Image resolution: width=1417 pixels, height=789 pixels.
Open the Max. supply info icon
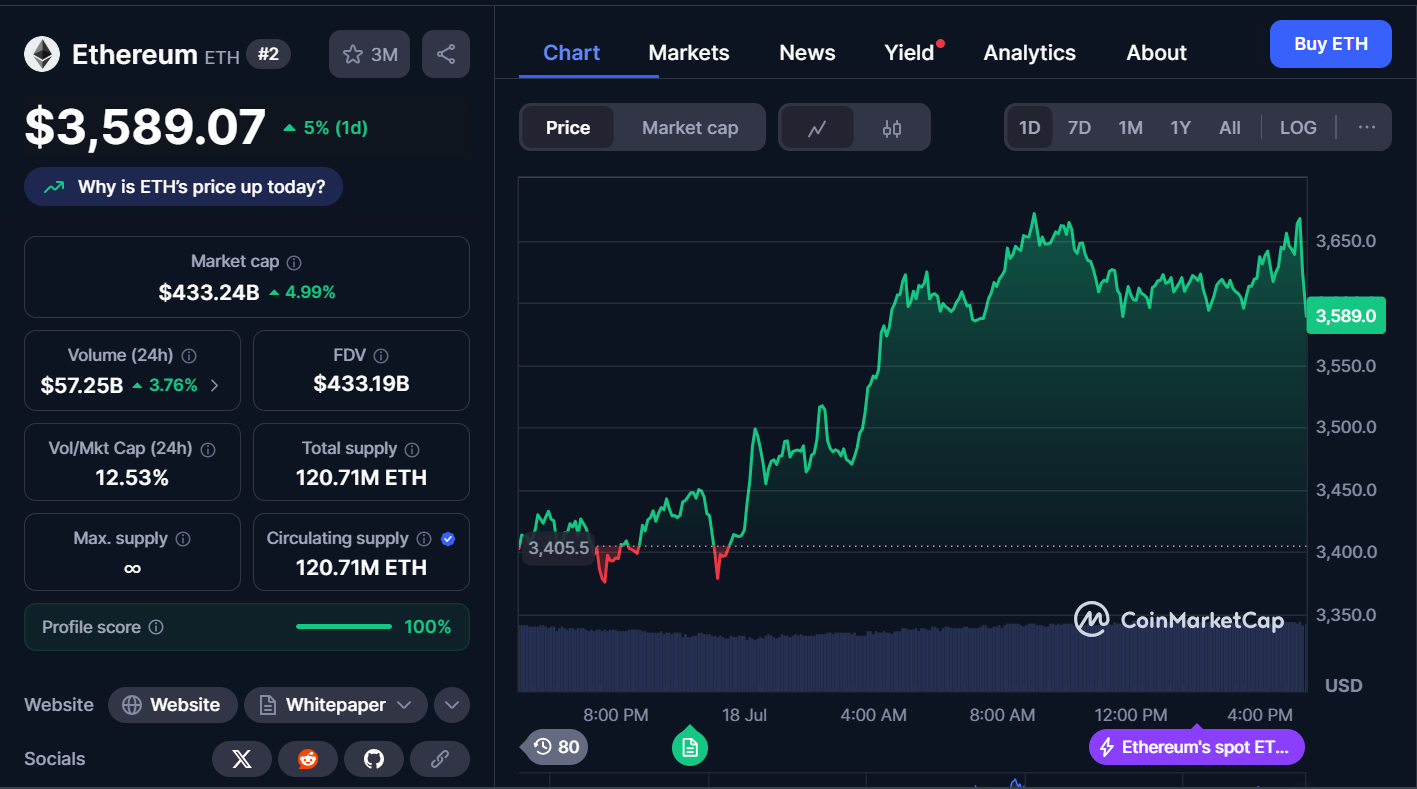(x=183, y=539)
